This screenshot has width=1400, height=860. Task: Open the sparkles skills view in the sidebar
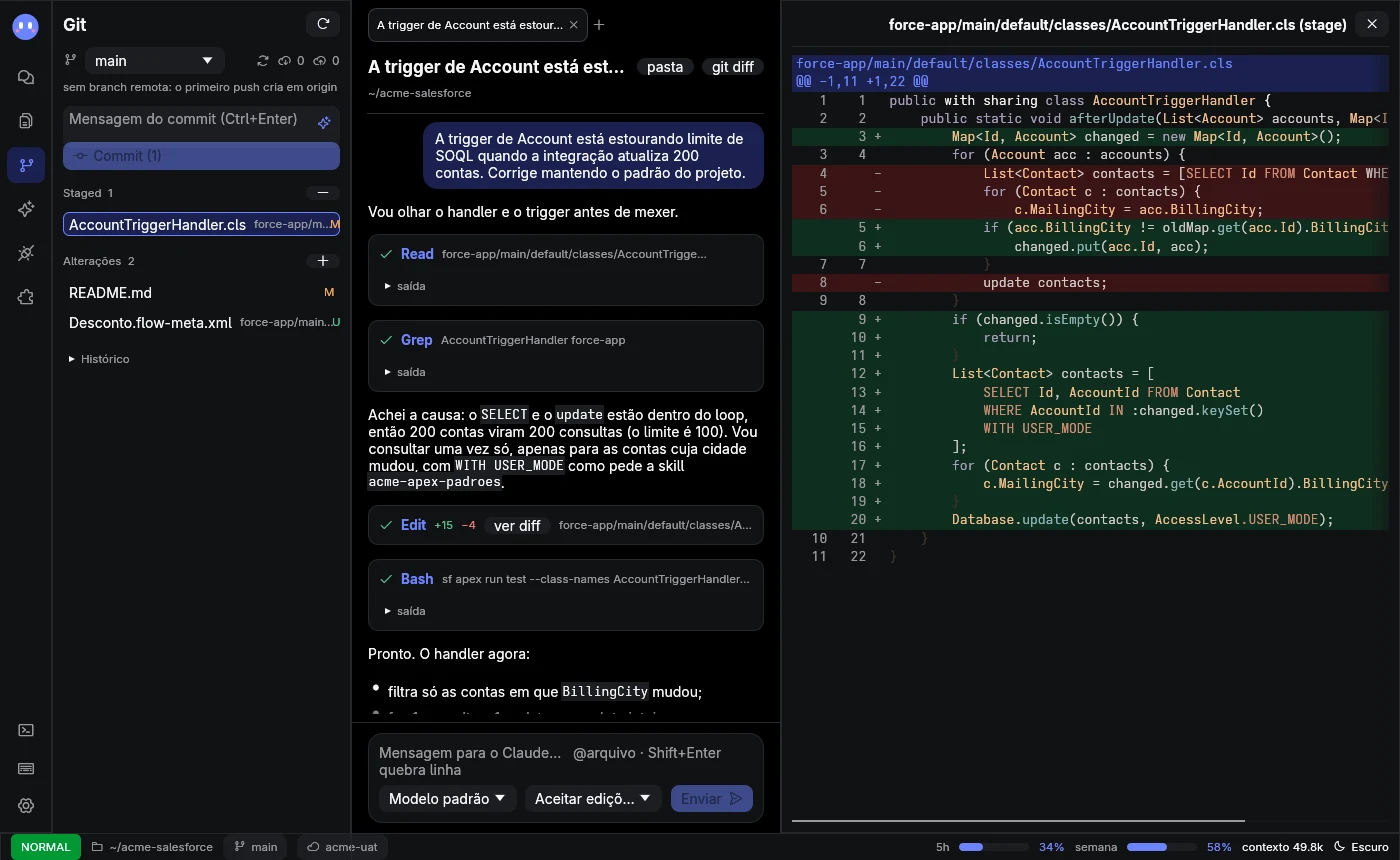click(26, 209)
